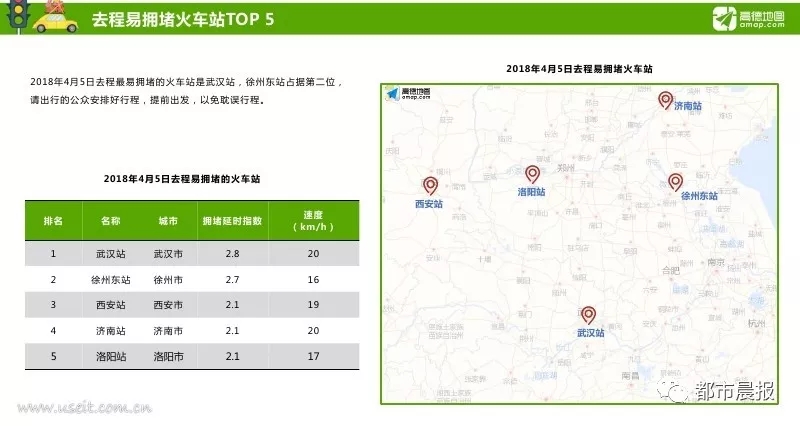Select the 城市 column header
800x426 pixels.
167,220
